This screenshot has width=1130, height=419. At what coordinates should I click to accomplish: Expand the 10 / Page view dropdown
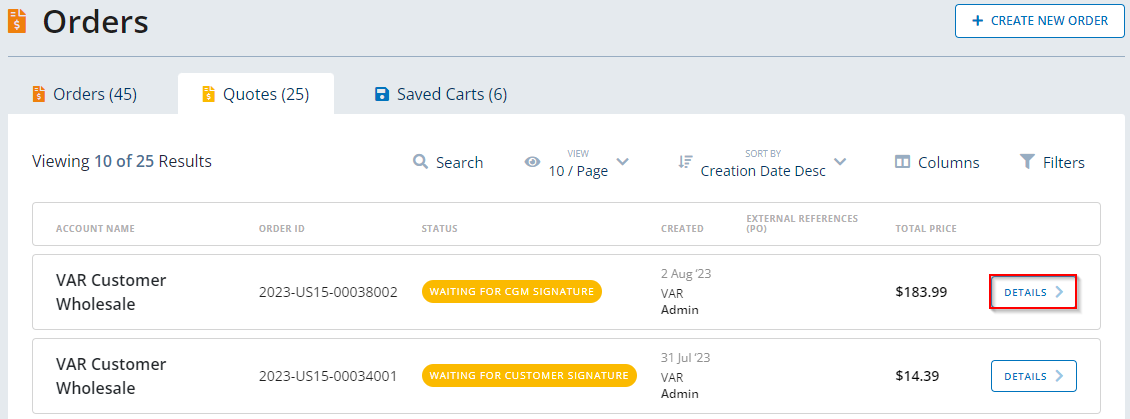point(621,162)
